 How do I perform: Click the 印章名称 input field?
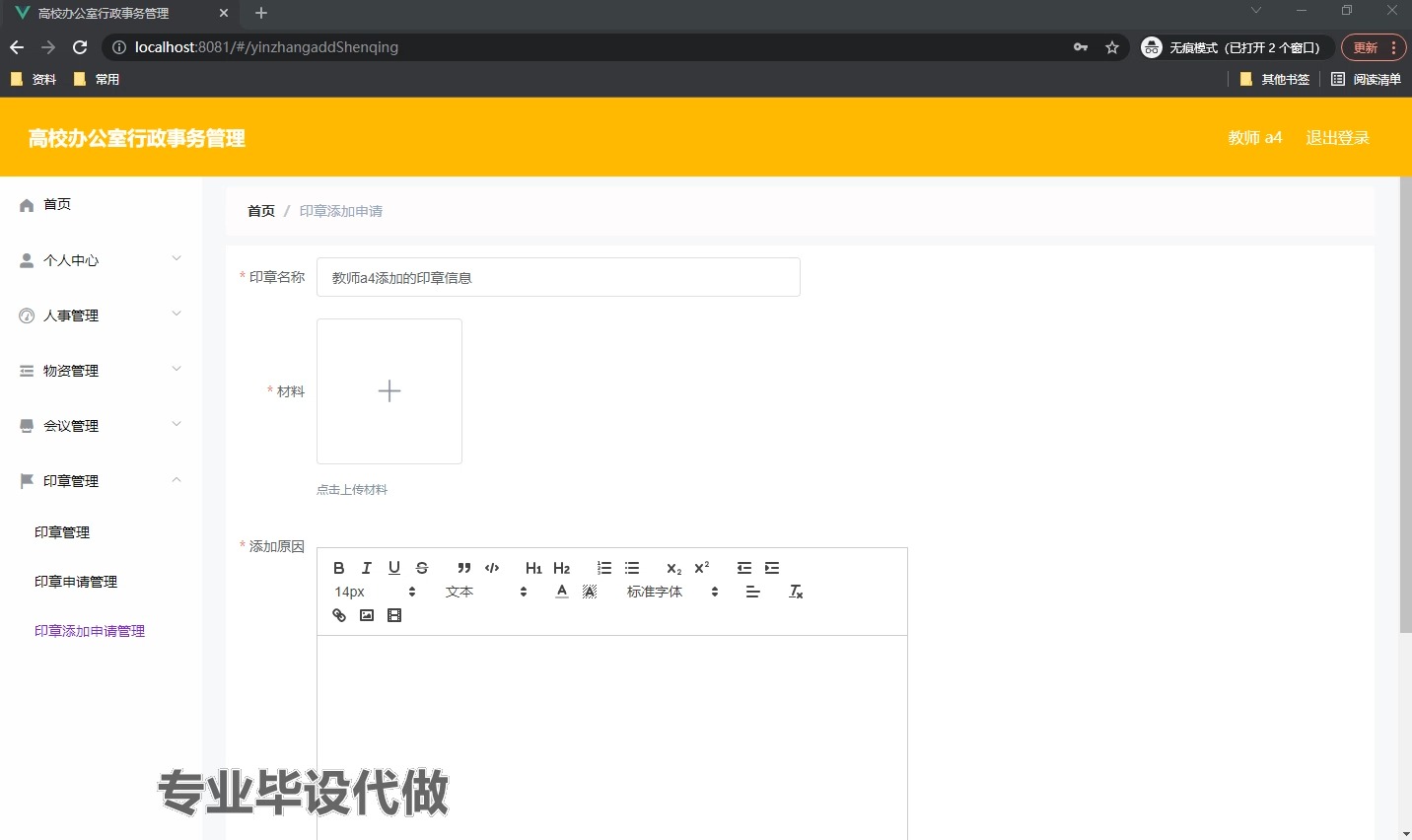coord(558,278)
